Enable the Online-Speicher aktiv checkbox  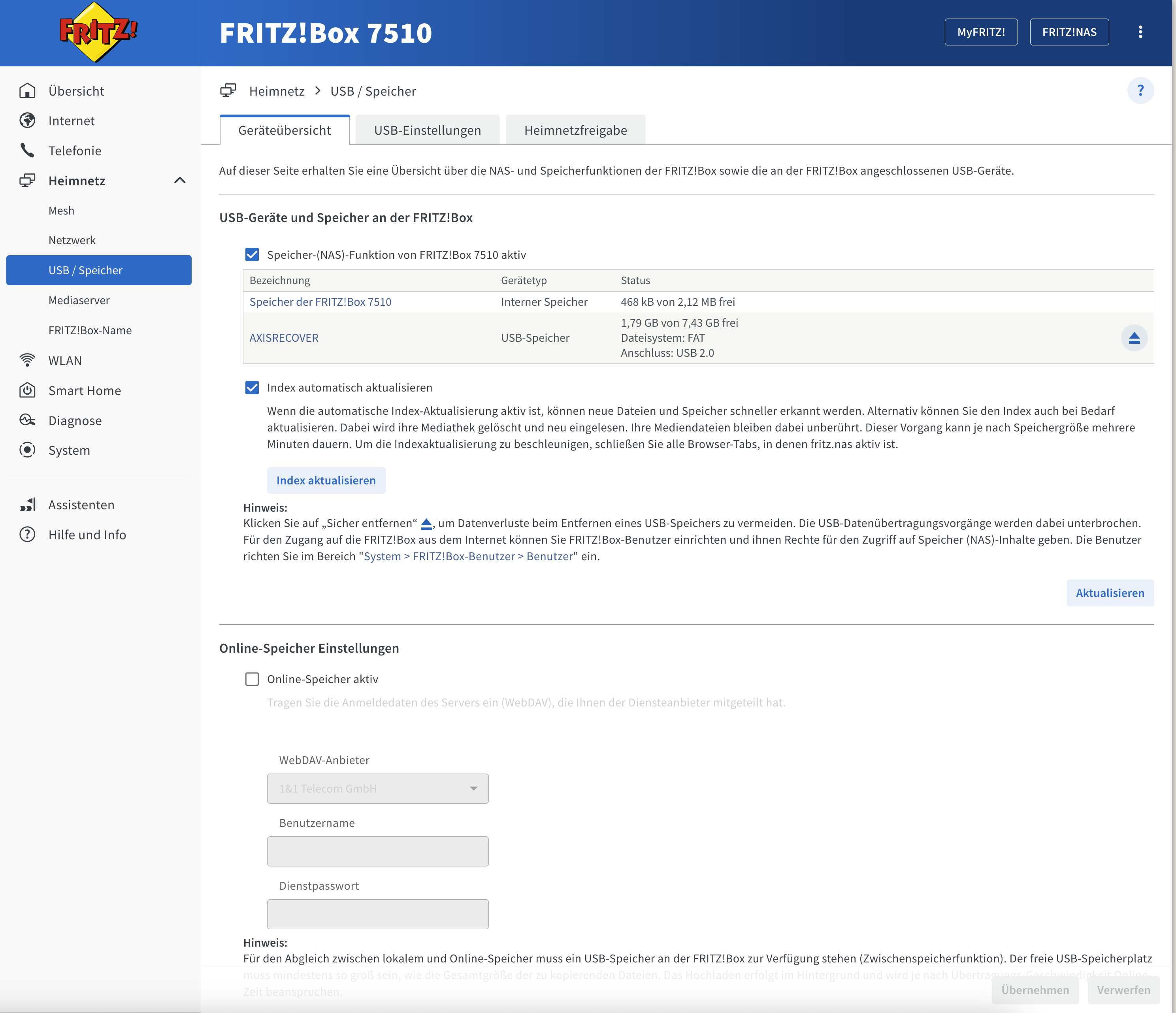[252, 679]
